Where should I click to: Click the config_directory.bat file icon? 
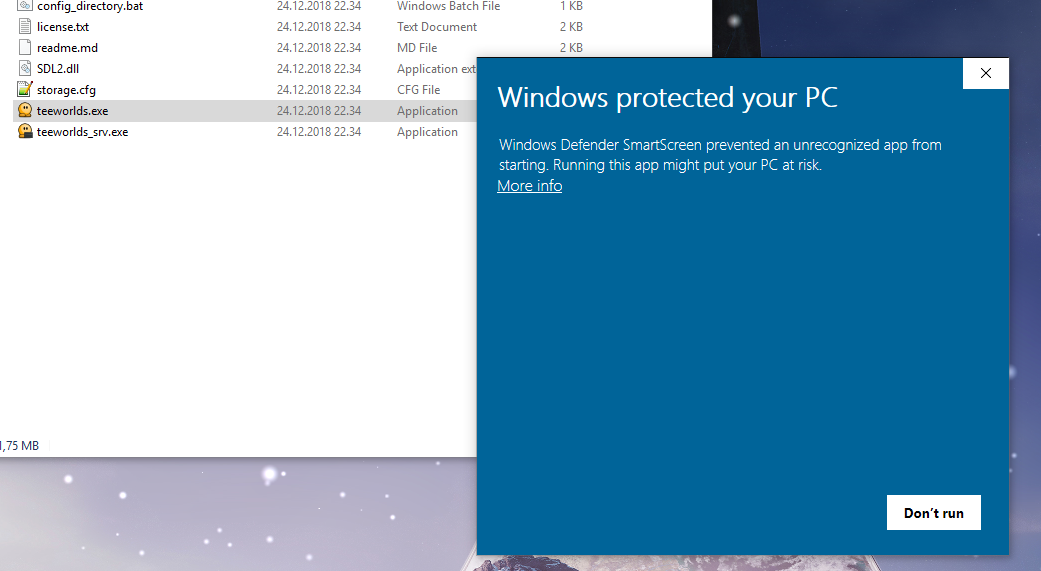tap(26, 6)
